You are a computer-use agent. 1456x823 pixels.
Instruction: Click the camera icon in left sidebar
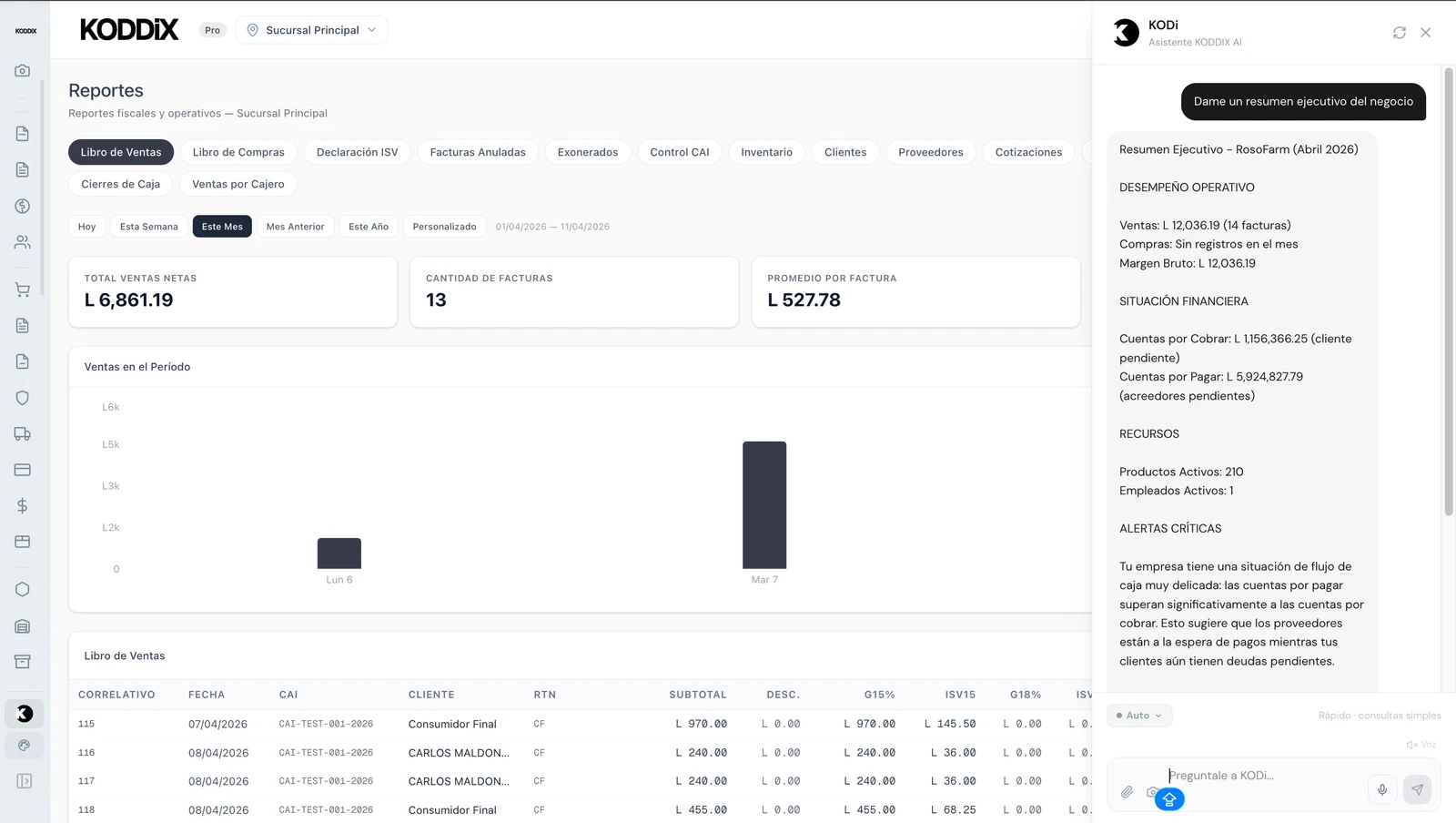(23, 71)
